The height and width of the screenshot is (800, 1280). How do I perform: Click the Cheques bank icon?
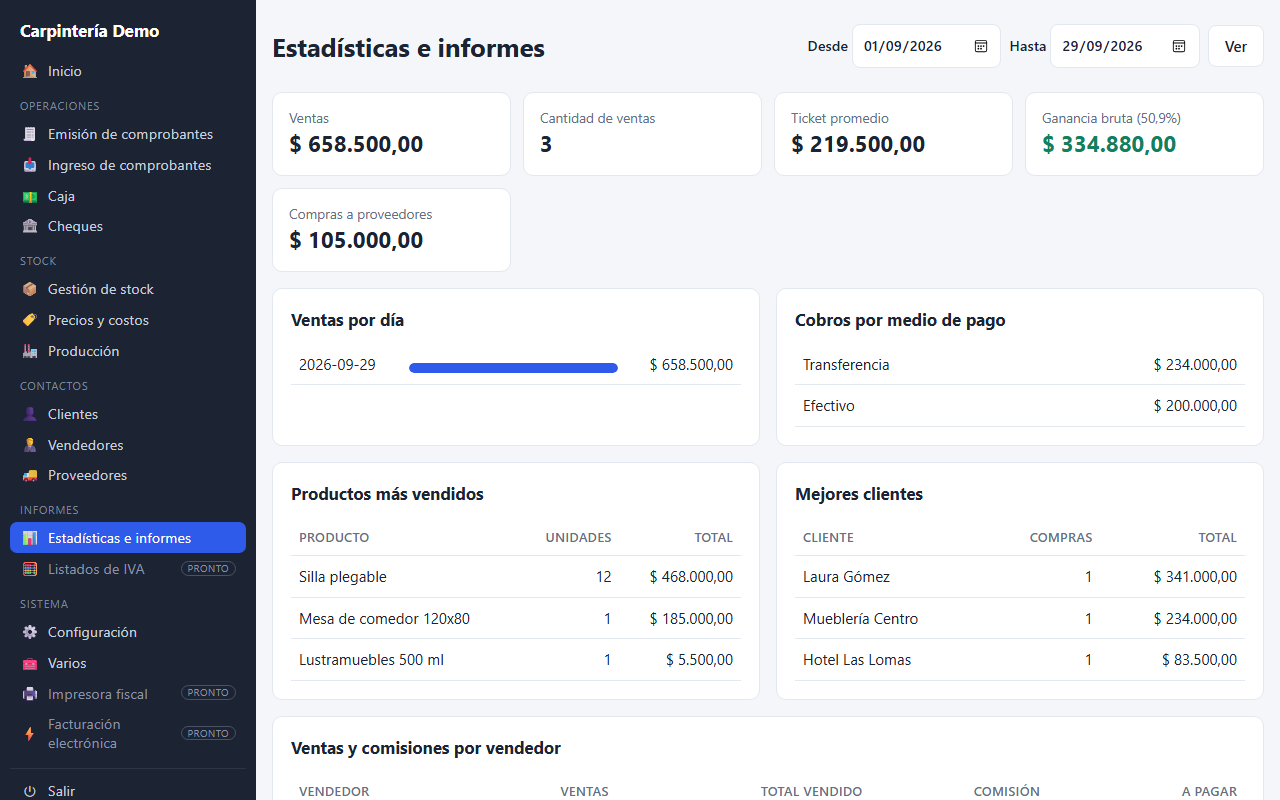(30, 226)
